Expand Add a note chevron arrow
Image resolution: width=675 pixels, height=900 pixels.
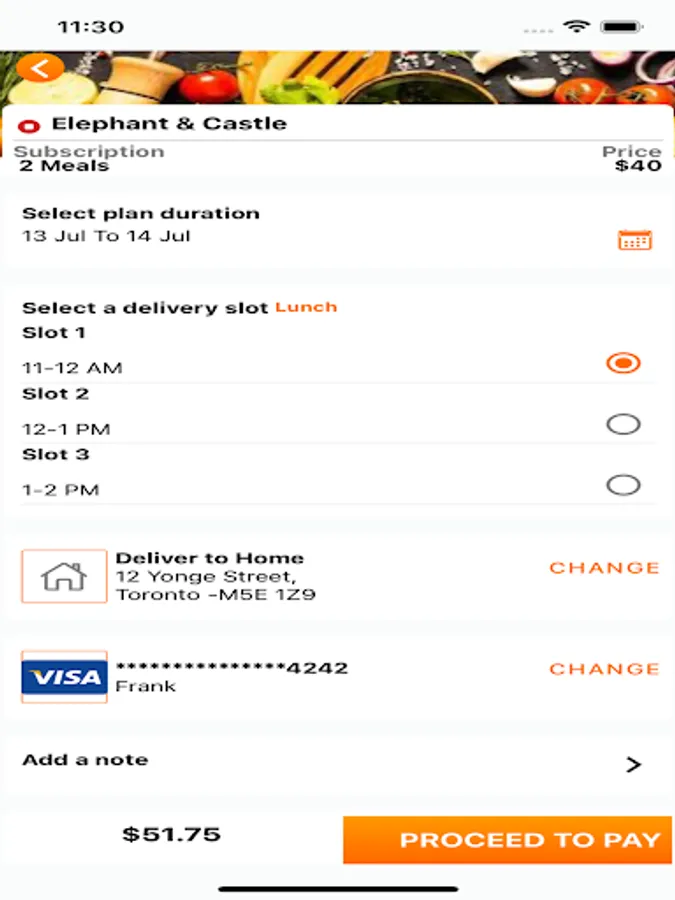tap(632, 765)
